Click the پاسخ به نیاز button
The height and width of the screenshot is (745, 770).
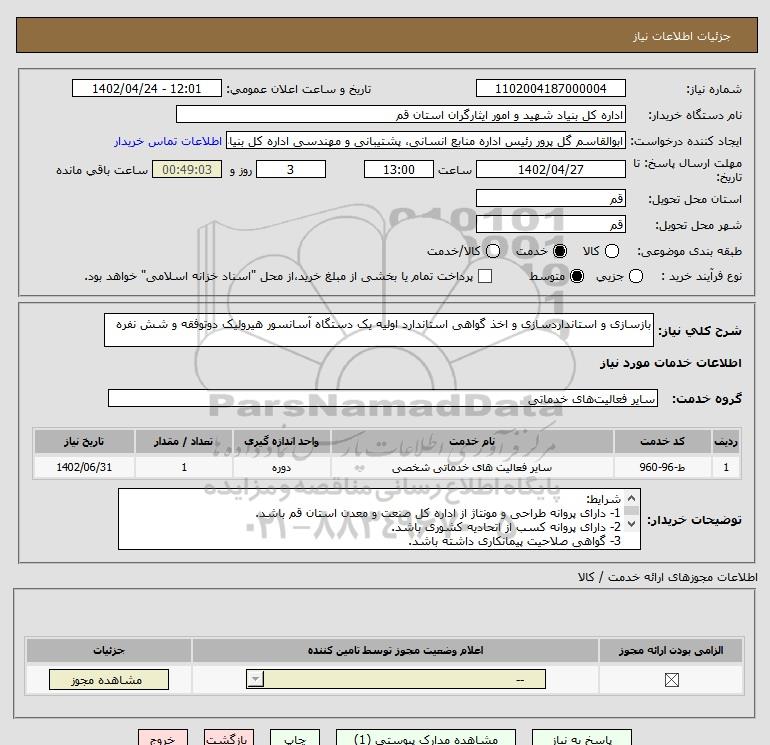click(x=582, y=738)
